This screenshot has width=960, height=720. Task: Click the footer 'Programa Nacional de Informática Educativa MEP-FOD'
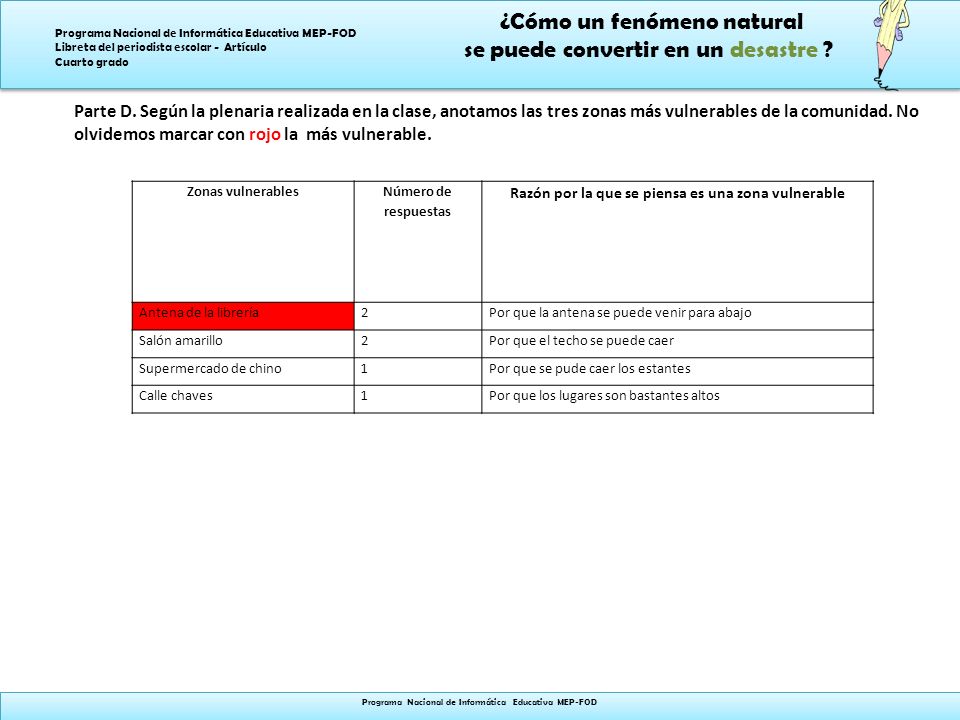coord(479,702)
